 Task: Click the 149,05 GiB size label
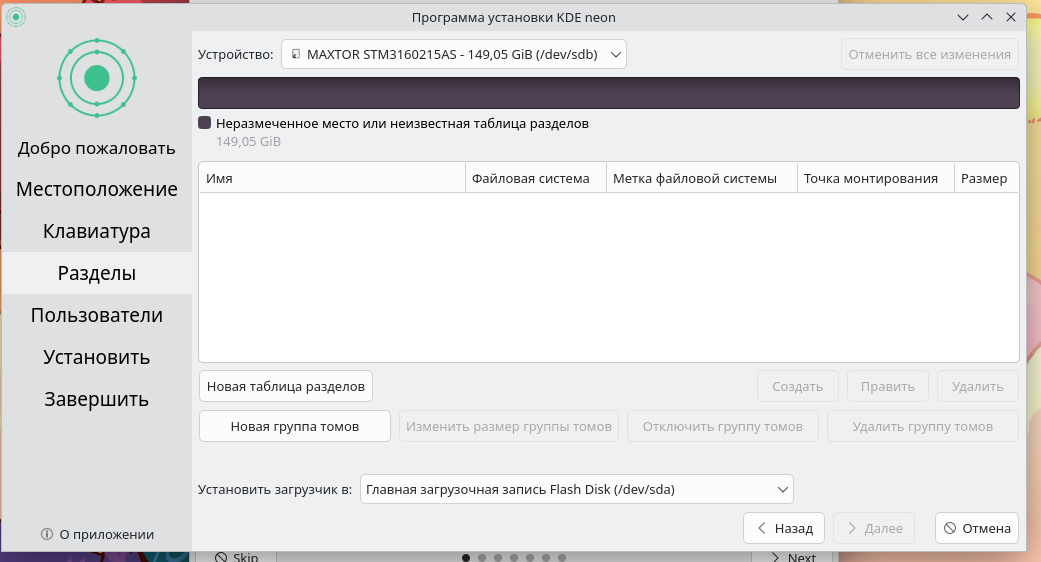tap(248, 141)
